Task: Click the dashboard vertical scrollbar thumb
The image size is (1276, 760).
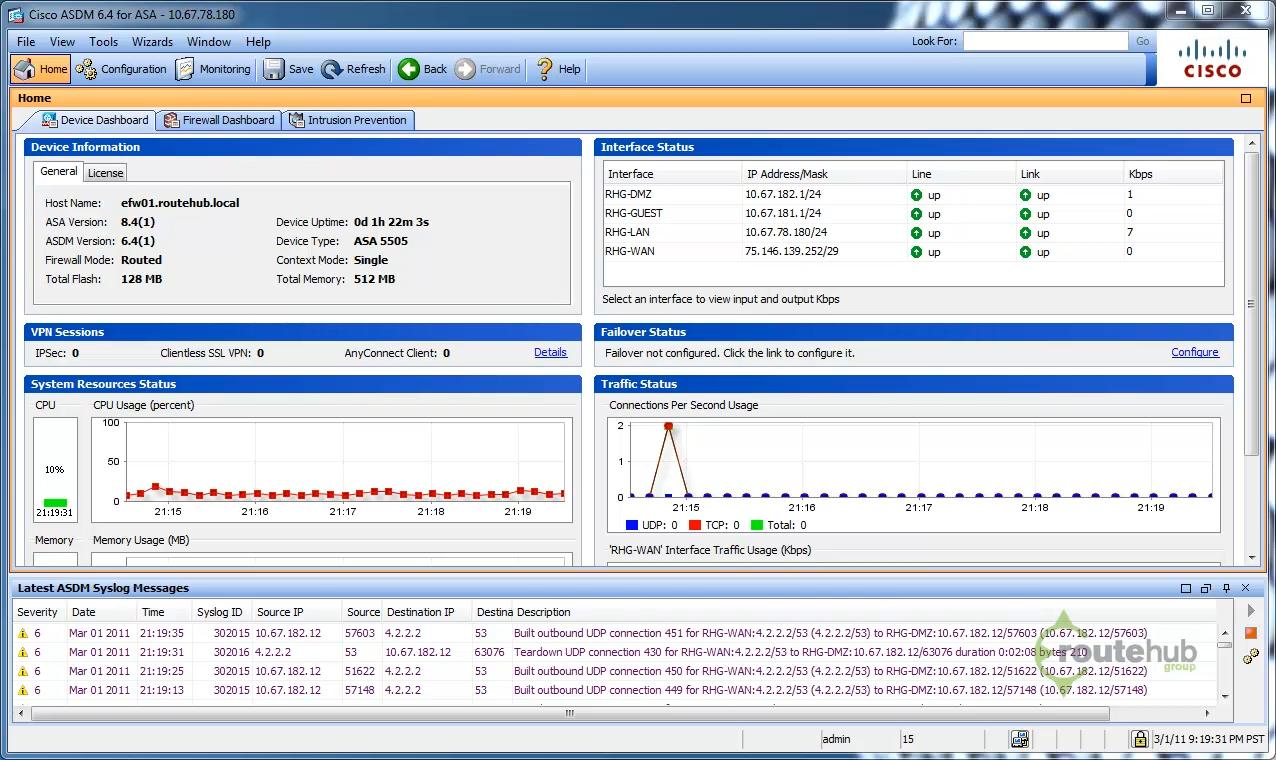Action: tap(1252, 304)
